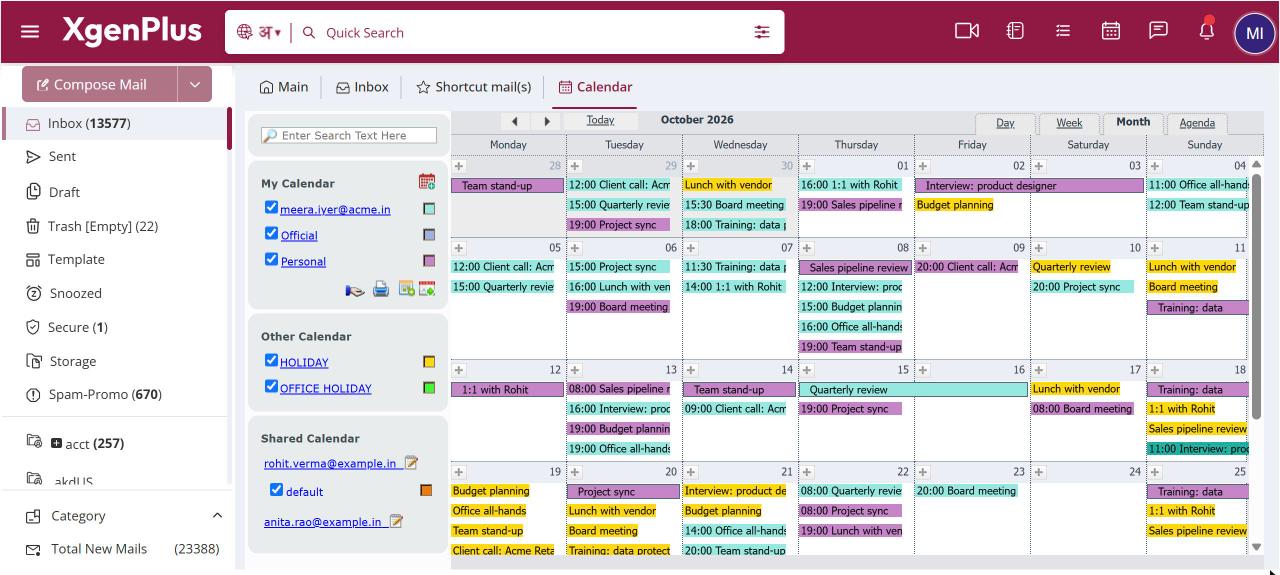The image size is (1280, 575).
Task: Expand the acct (257) folder
Action: tap(56, 443)
